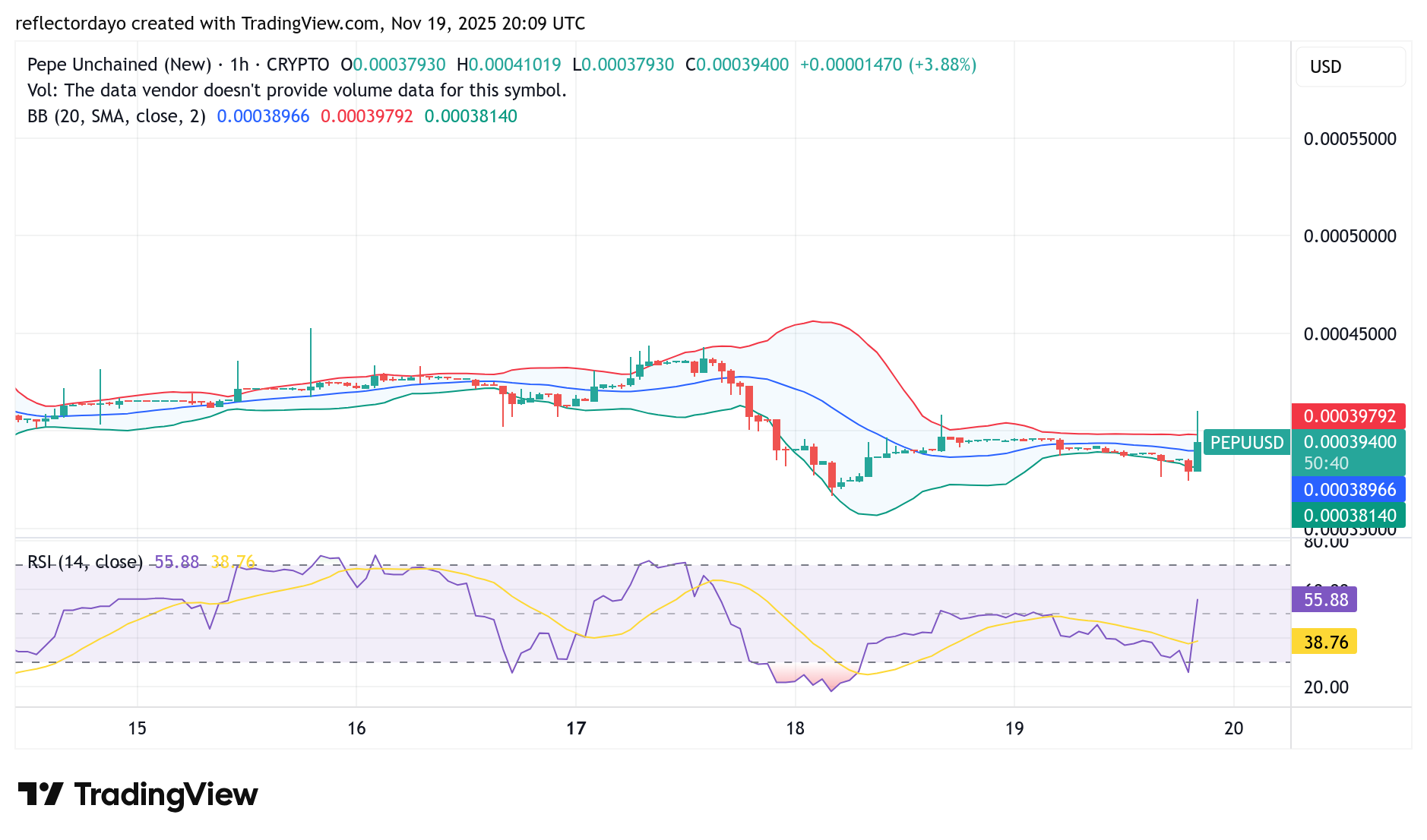1427x840 pixels.
Task: Click date 20 on the time axis
Action: 1234,729
